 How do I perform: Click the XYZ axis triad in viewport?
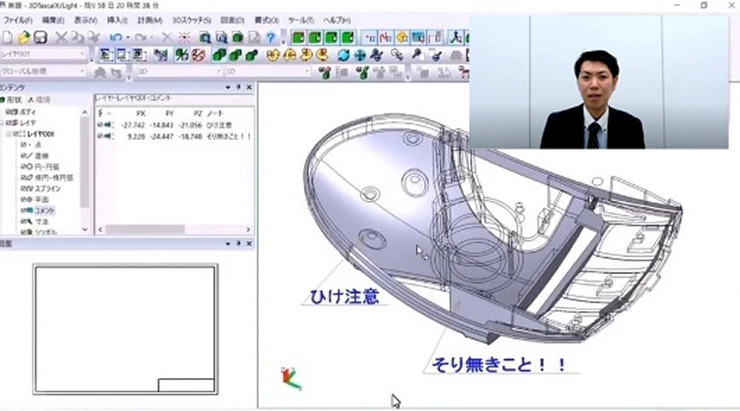289,378
